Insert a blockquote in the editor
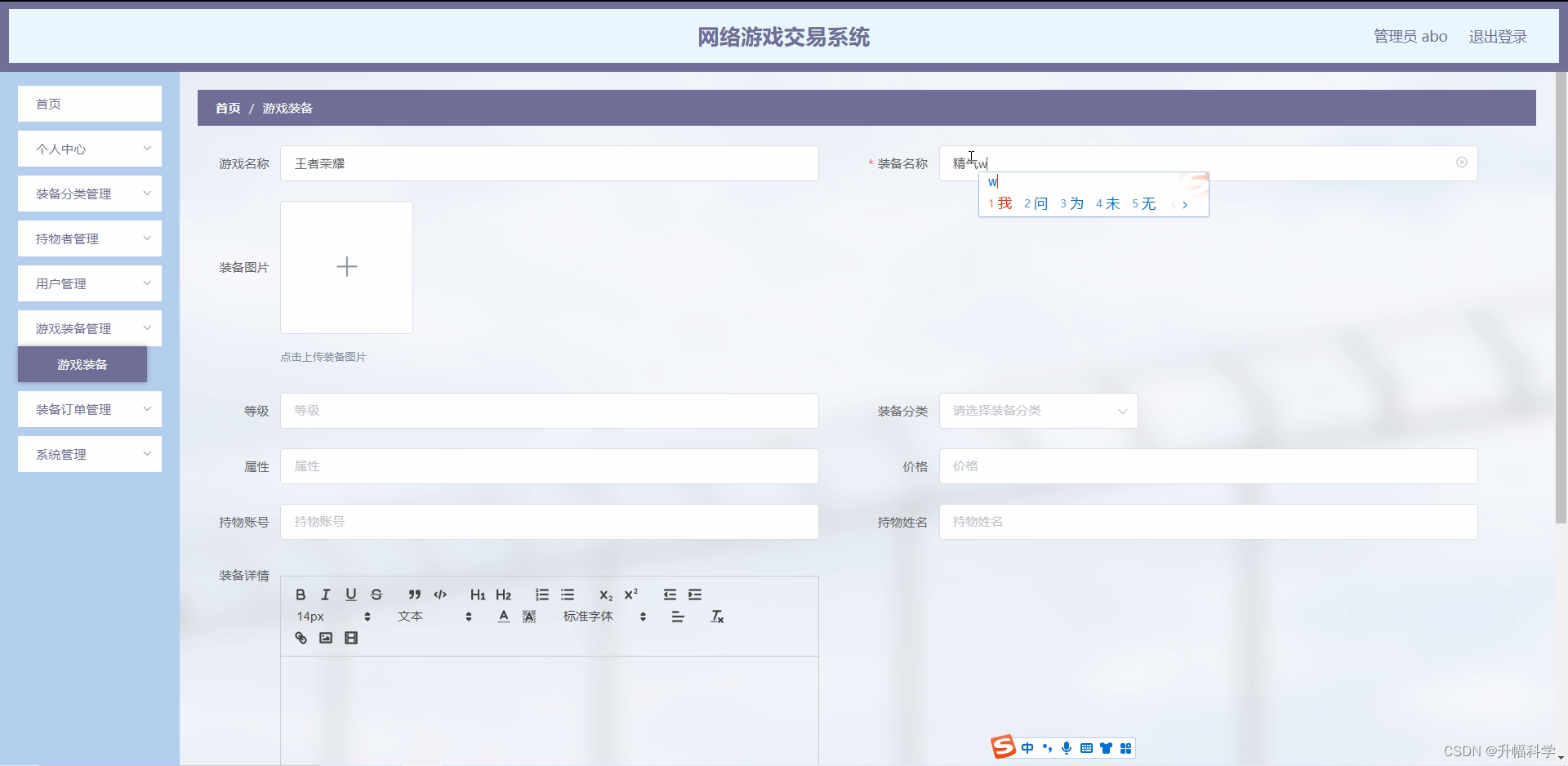The height and width of the screenshot is (766, 1568). (x=414, y=594)
